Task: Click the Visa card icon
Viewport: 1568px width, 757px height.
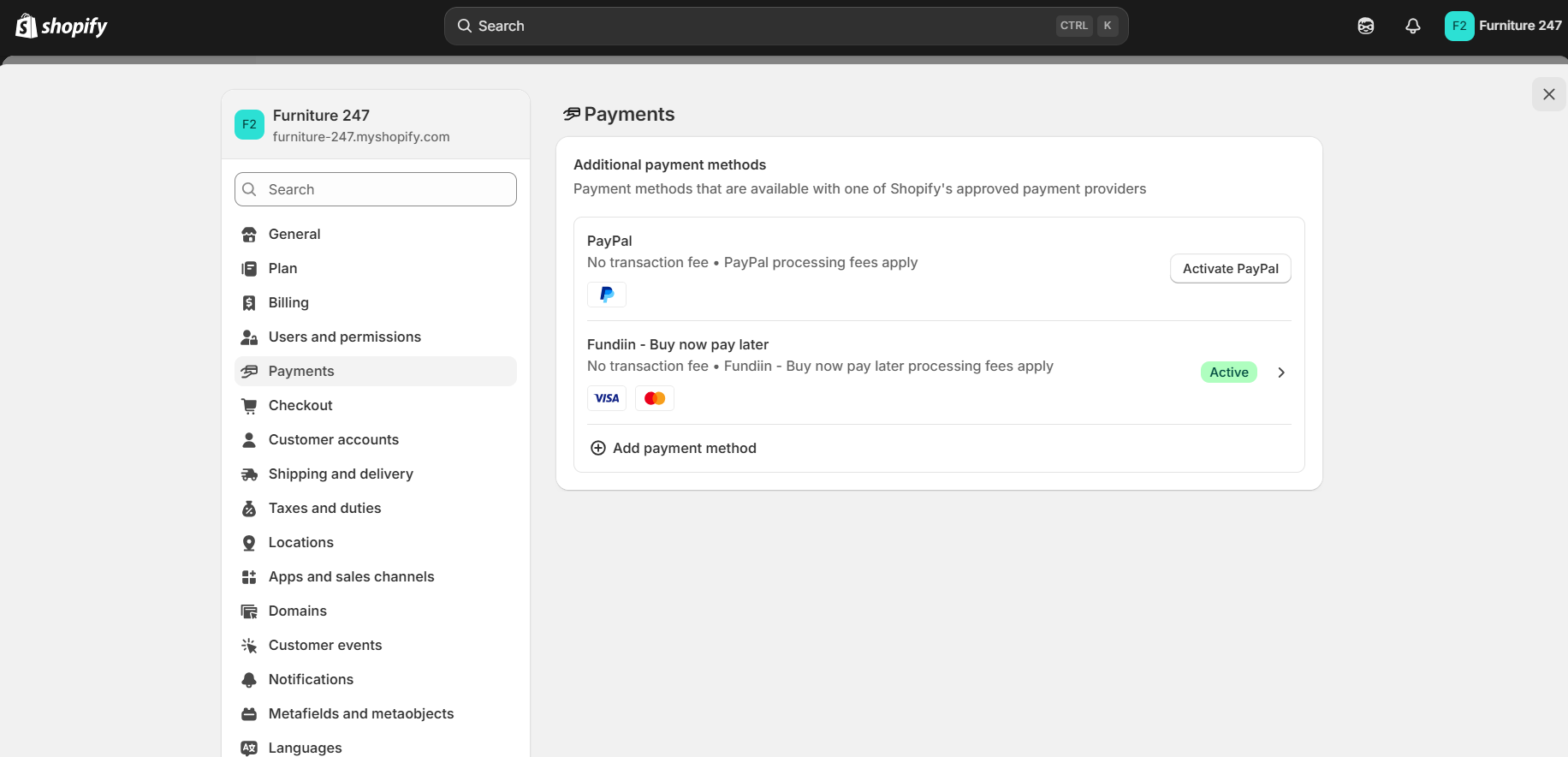Action: tap(607, 398)
